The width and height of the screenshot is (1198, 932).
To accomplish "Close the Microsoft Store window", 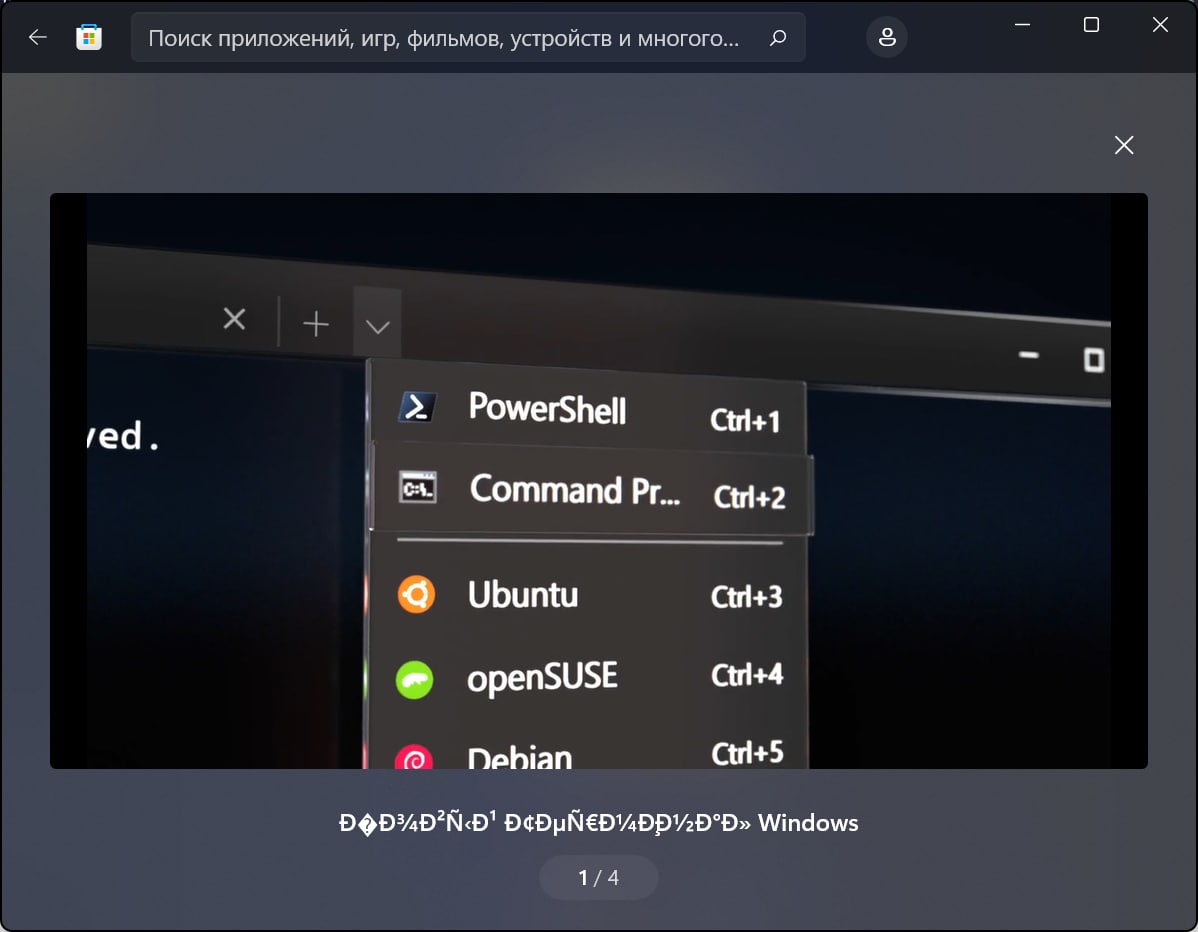I will [1160, 24].
